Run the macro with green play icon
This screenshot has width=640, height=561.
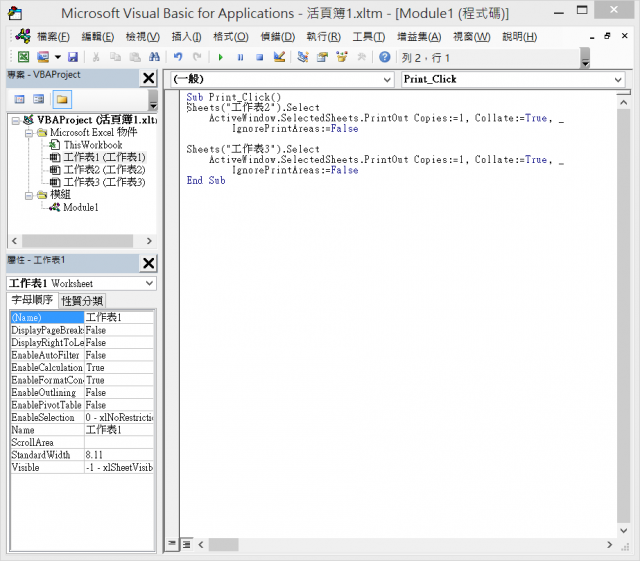tap(221, 57)
